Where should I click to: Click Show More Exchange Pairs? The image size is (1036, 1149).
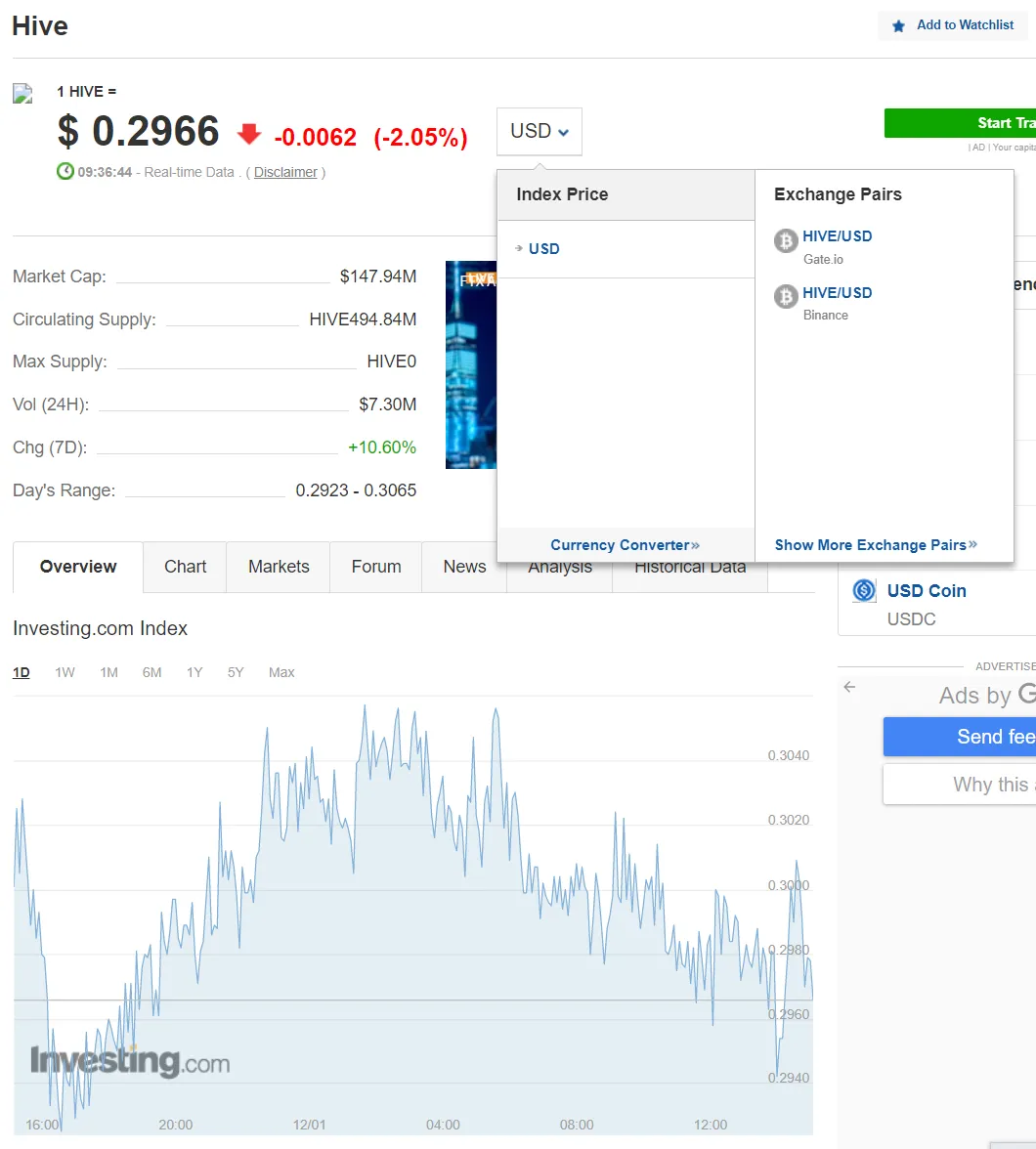[876, 545]
